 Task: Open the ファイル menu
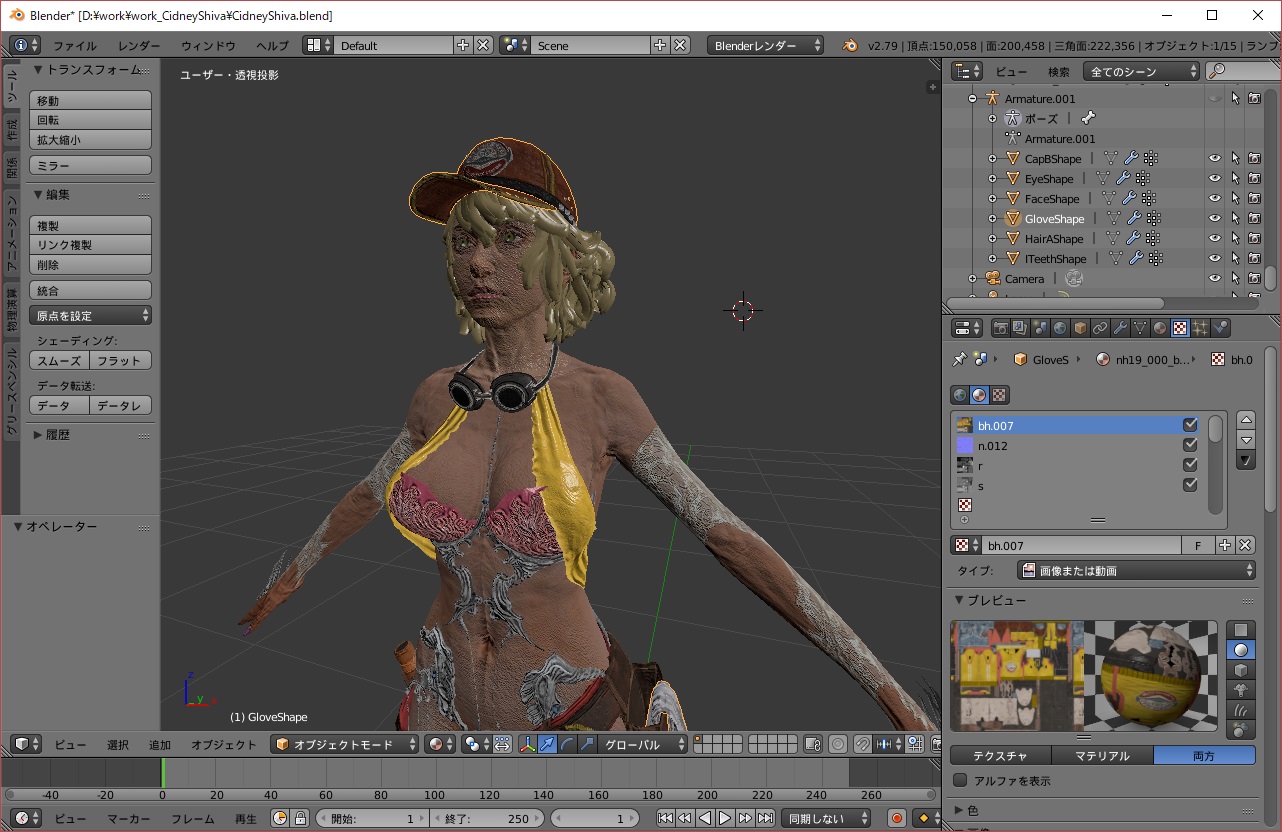click(x=75, y=46)
